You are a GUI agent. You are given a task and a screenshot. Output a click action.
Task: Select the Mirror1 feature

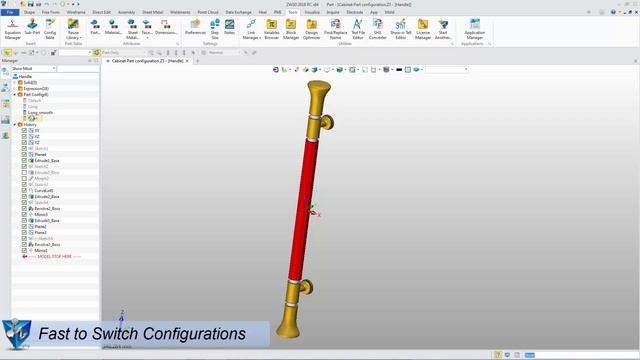(41, 251)
